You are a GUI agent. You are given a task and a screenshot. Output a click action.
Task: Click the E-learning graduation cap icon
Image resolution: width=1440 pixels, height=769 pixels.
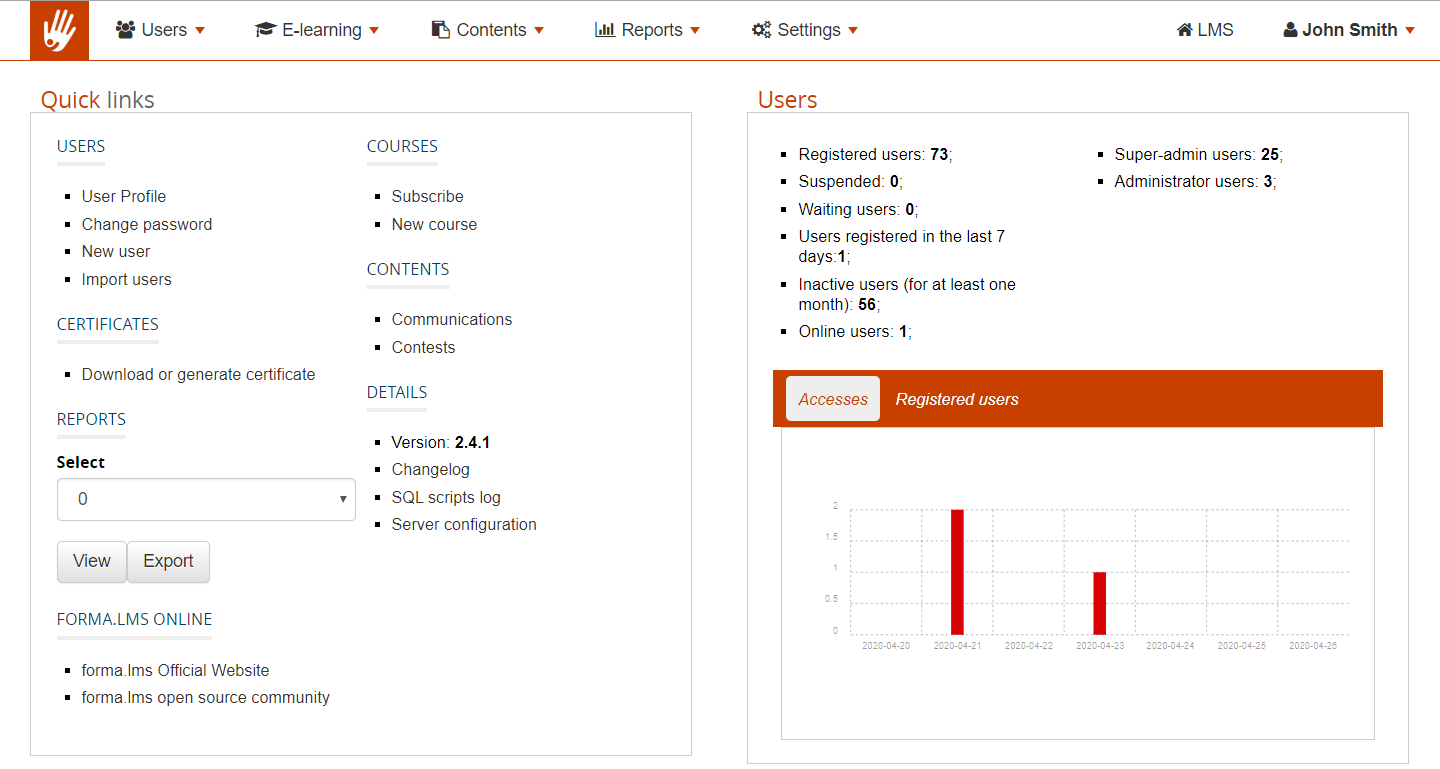pyautogui.click(x=265, y=30)
